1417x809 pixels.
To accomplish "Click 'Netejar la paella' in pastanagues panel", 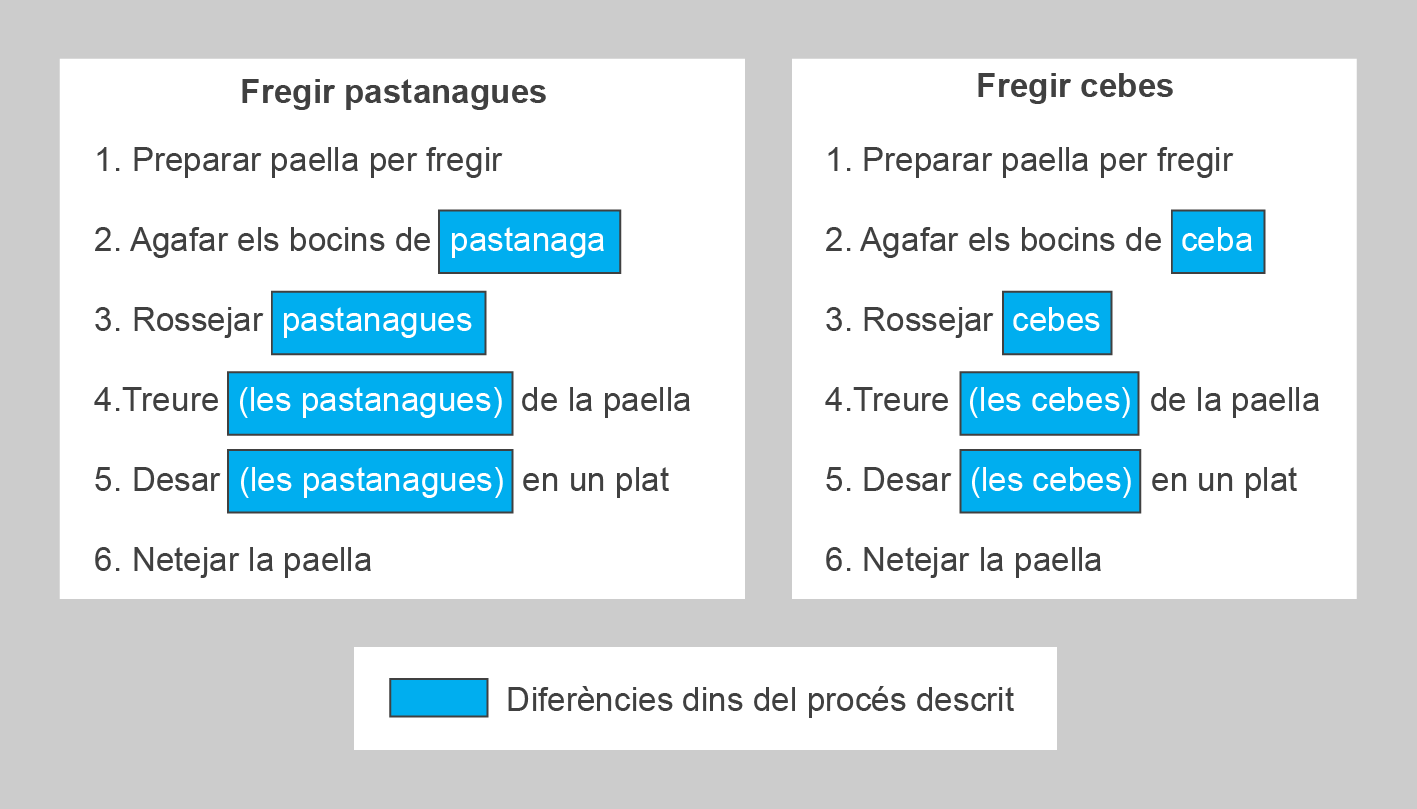I will 252,560.
